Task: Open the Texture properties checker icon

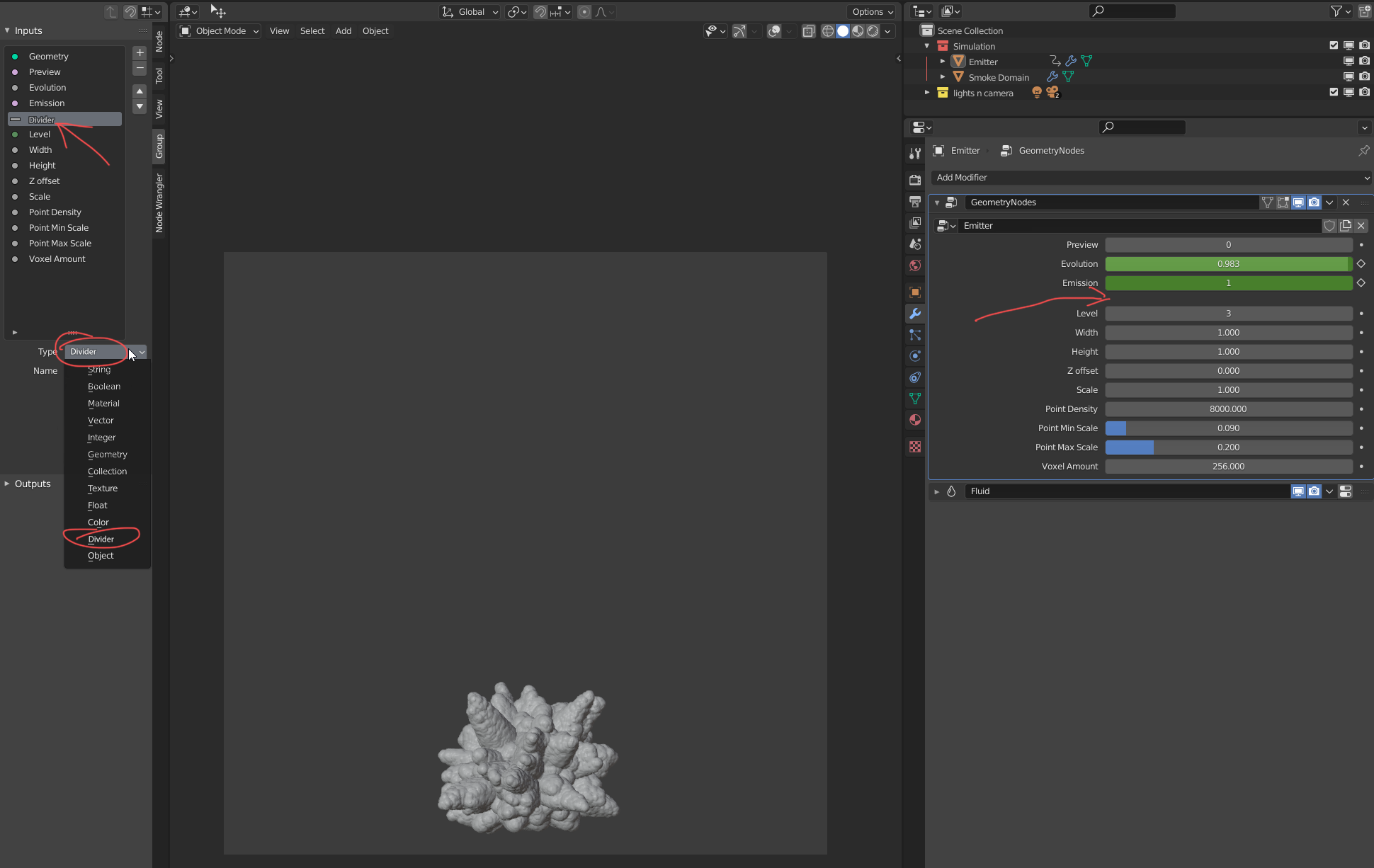Action: [x=915, y=447]
